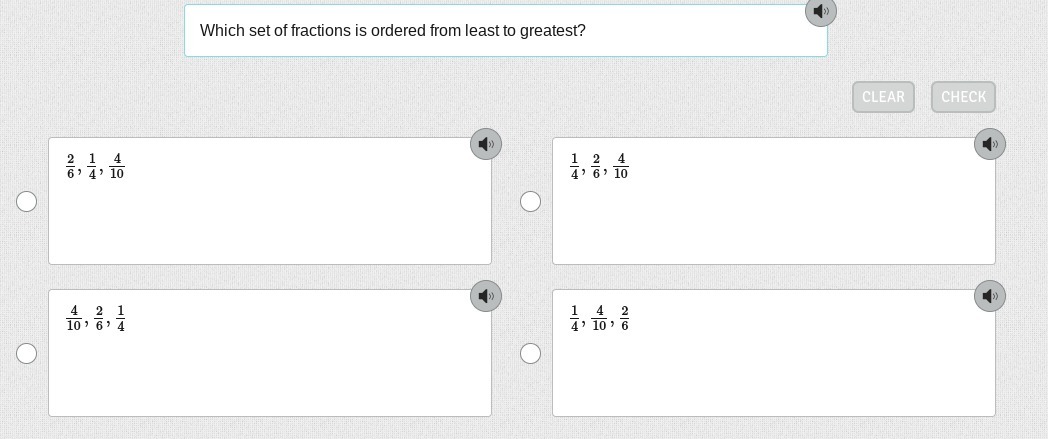Play audio for answer 4/10, 2/6, 1/4

click(x=486, y=296)
